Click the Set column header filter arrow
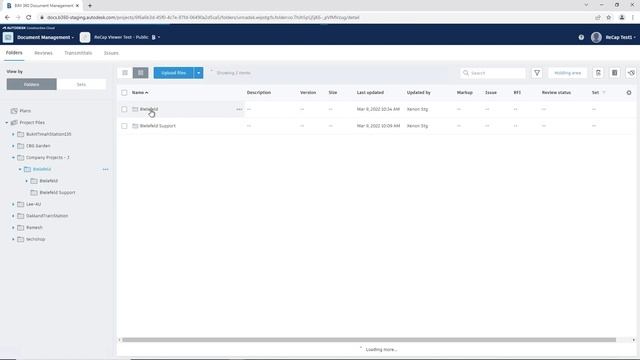Screen dimensions: 640x360 pyautogui.click(x=604, y=93)
